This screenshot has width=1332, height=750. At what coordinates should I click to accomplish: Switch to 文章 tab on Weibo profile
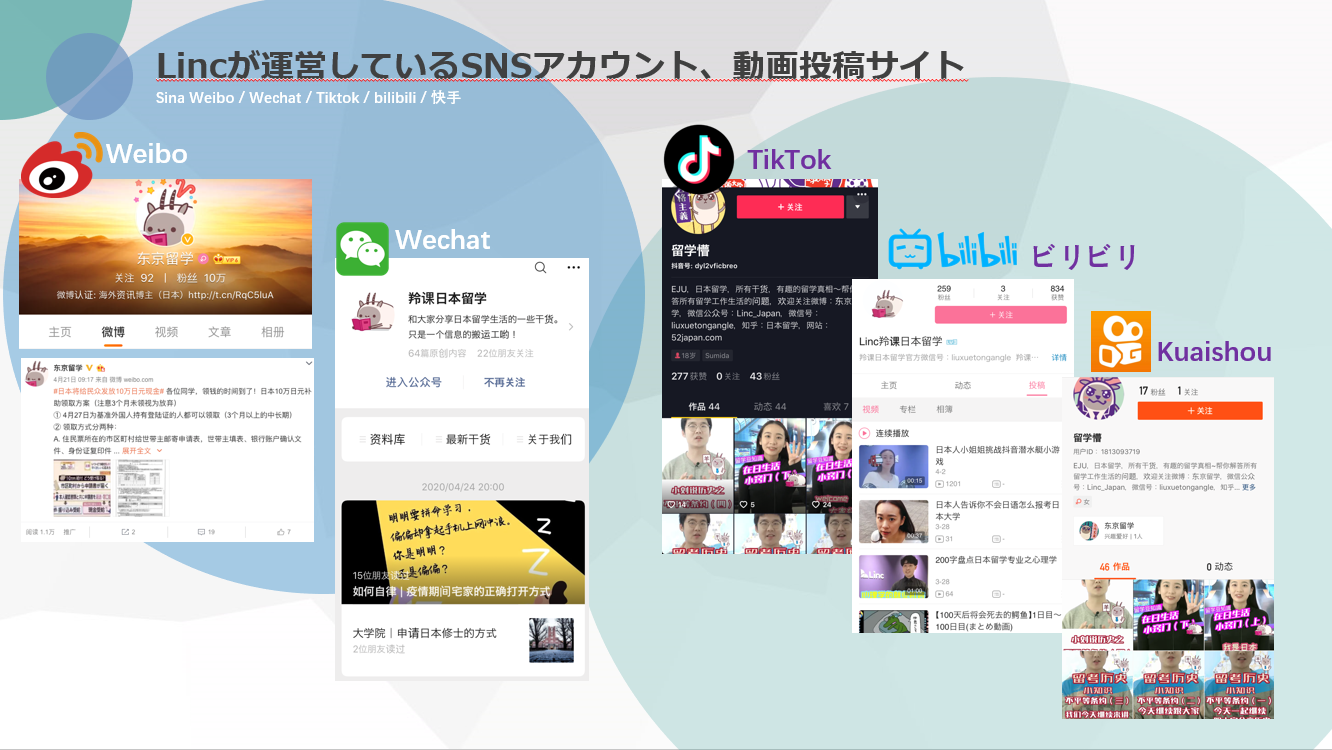219,332
